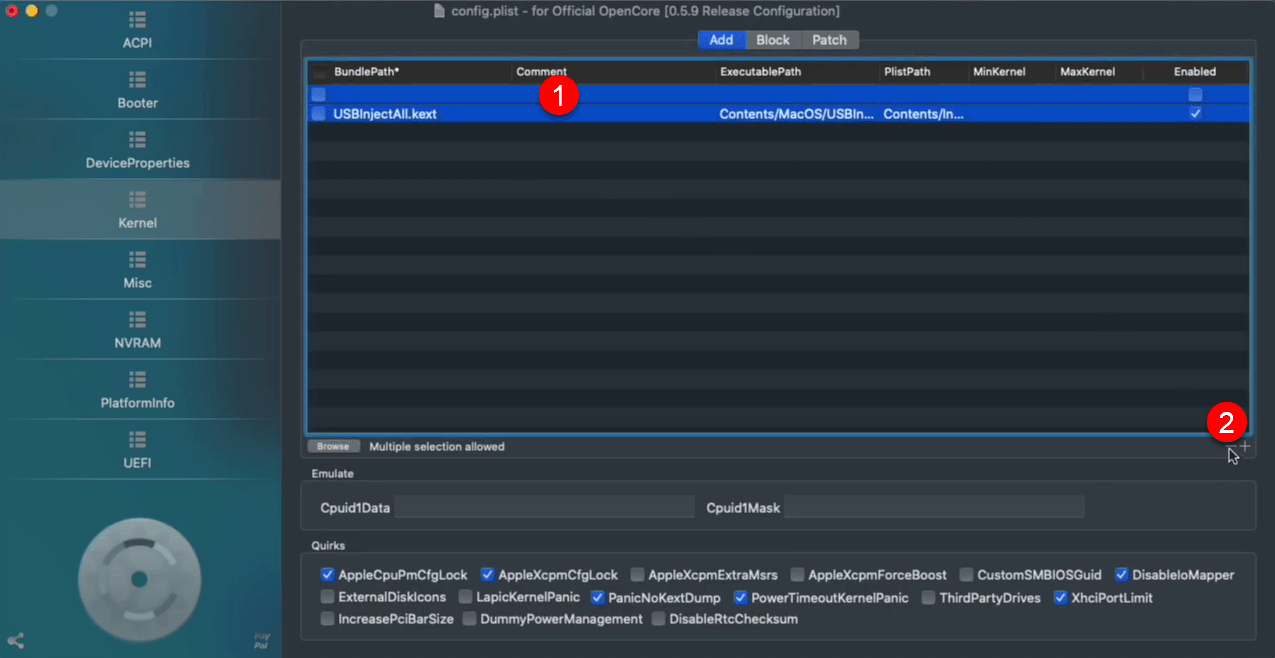This screenshot has height=658, width=1275.
Task: Open the Misc sidebar section
Action: pyautogui.click(x=138, y=271)
